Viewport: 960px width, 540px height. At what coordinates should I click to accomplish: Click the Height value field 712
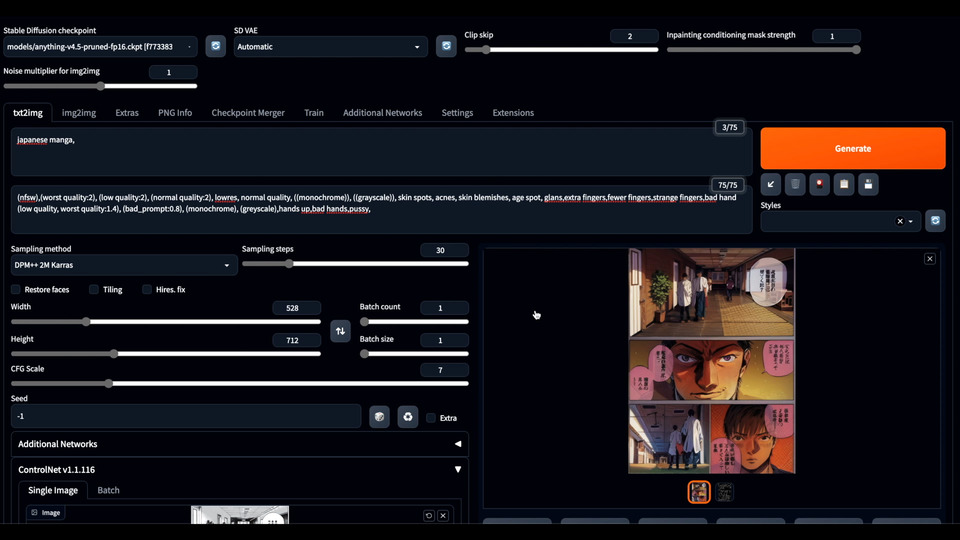(296, 340)
